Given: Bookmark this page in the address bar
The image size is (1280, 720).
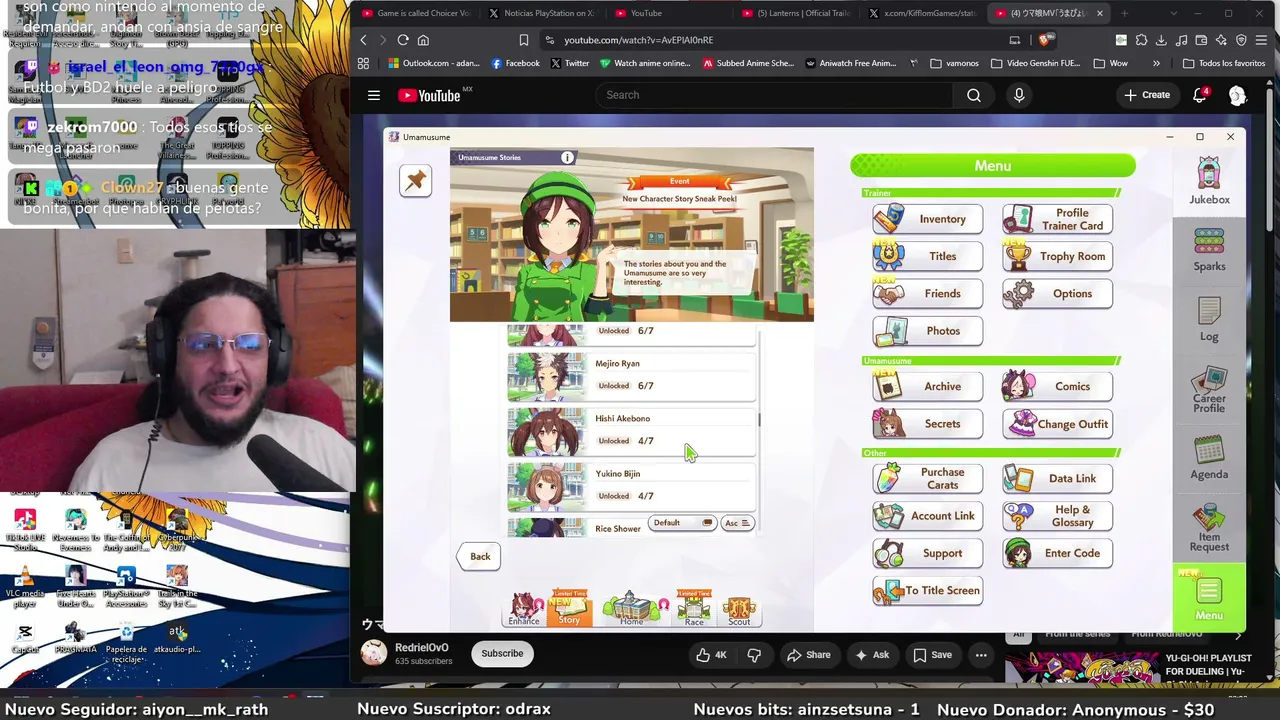Looking at the screenshot, I should pos(523,40).
